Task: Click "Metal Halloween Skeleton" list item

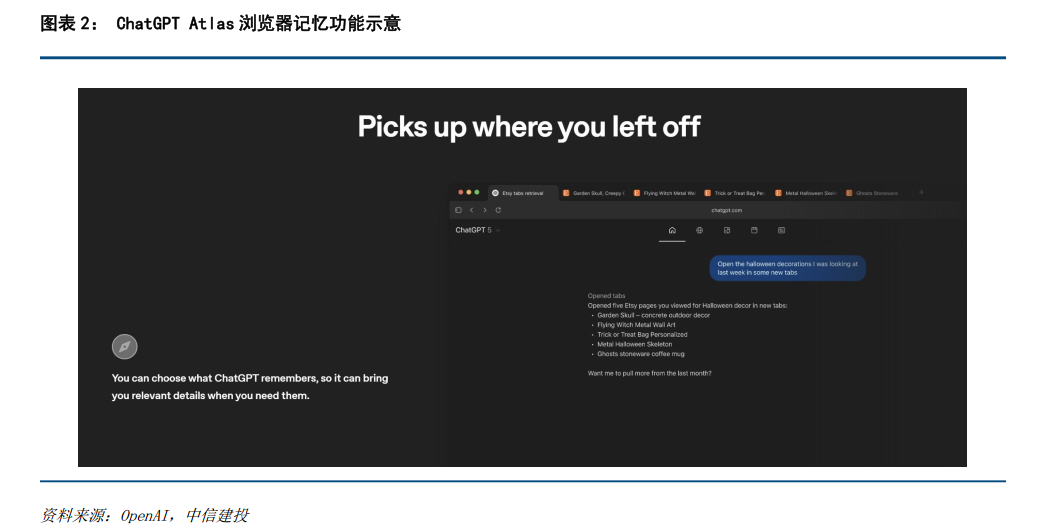Action: click(634, 345)
